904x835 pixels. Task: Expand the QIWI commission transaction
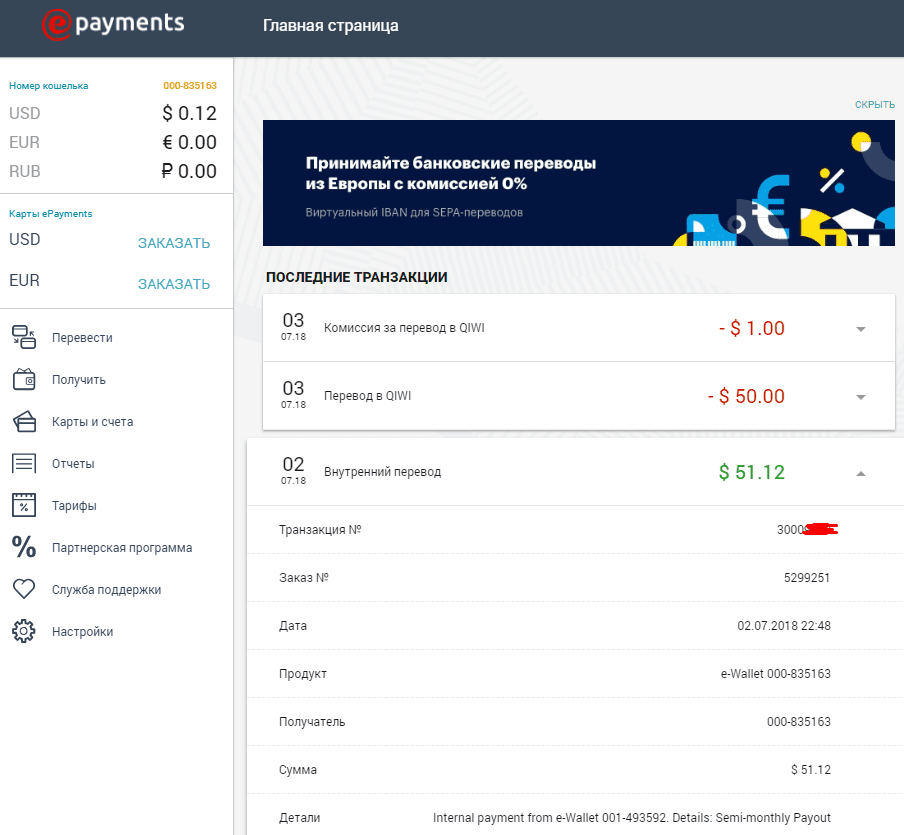coord(861,329)
